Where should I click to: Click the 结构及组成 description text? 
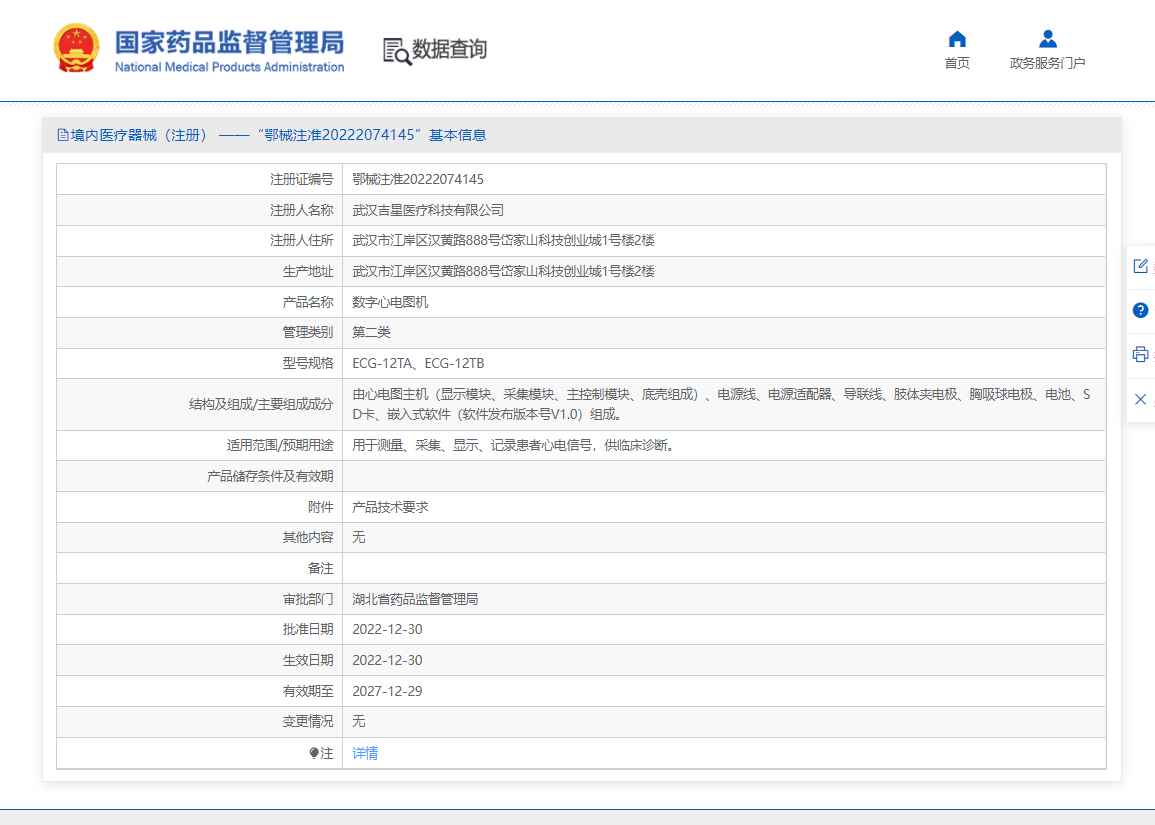(x=721, y=404)
